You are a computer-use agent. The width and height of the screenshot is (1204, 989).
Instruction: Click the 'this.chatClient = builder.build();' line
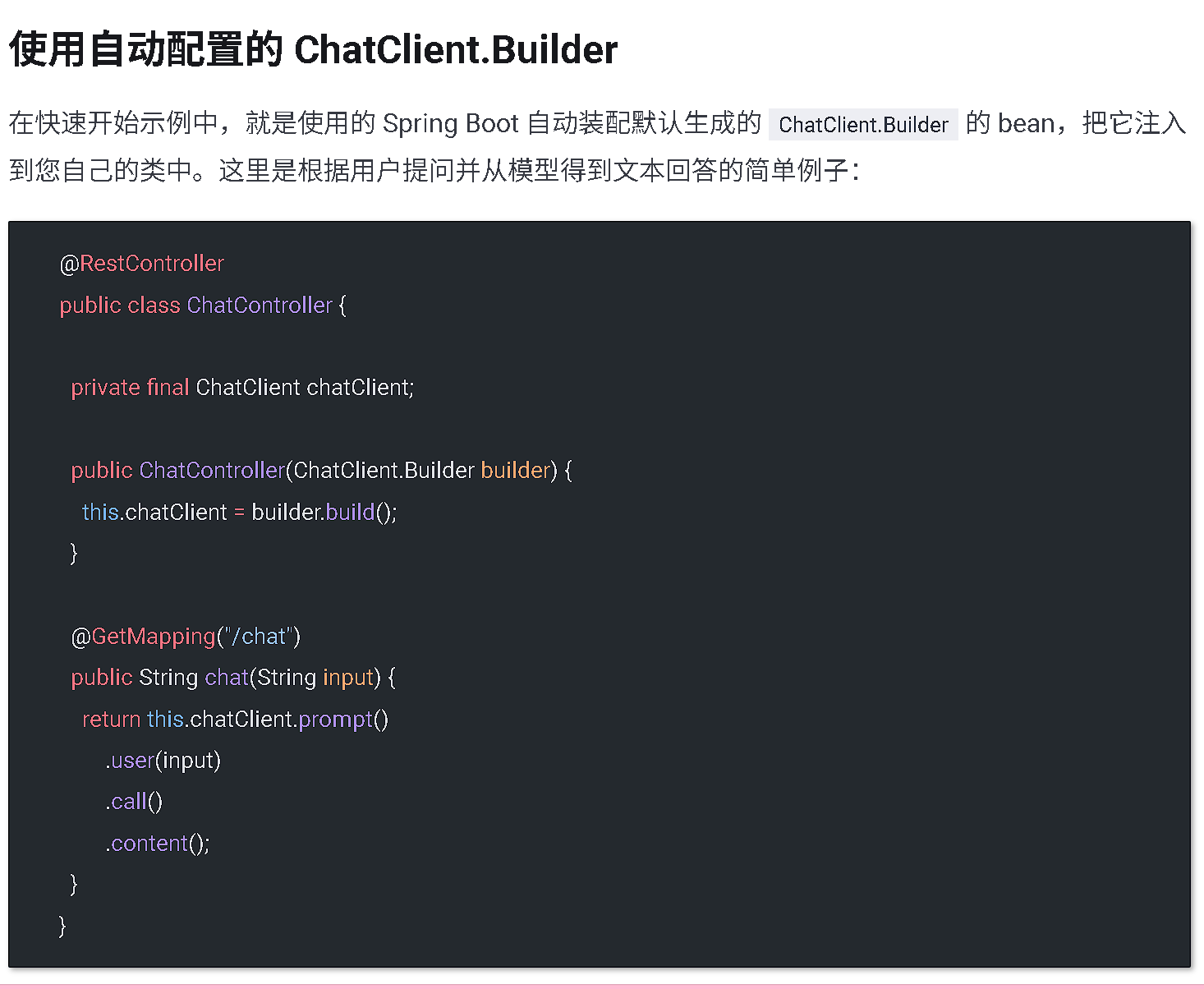point(239,513)
